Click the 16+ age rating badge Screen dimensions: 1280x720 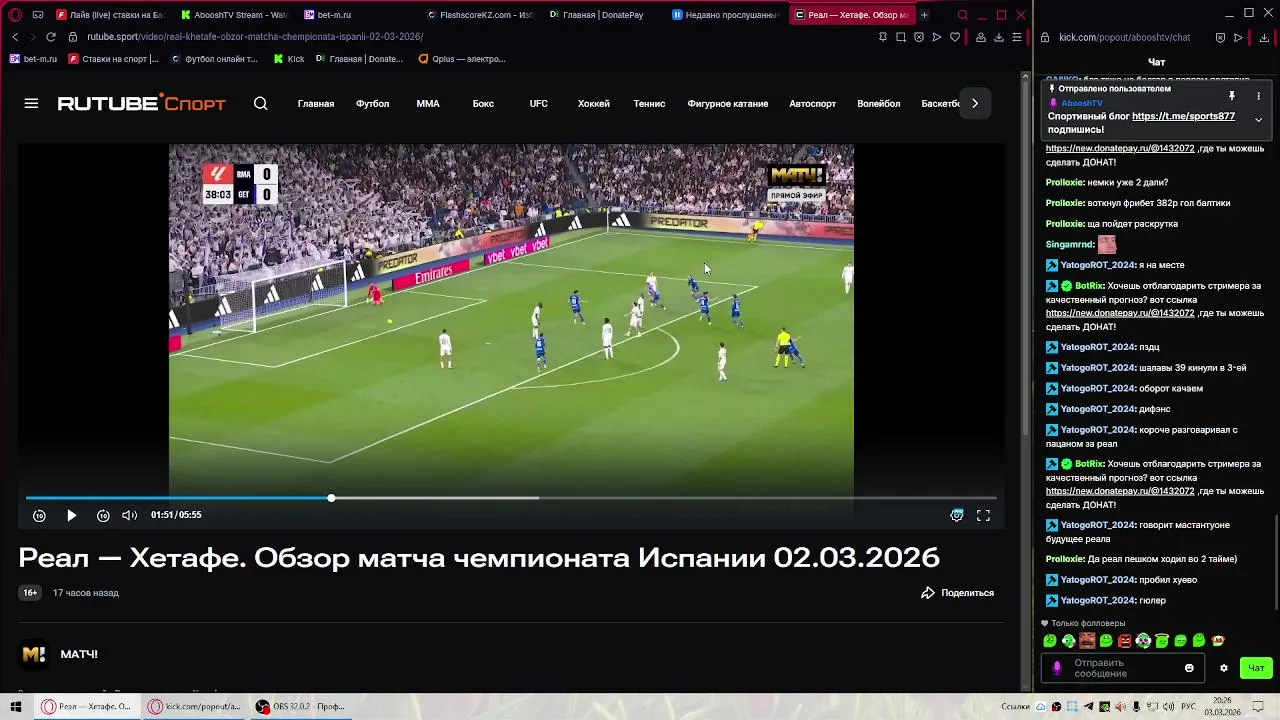coord(30,593)
